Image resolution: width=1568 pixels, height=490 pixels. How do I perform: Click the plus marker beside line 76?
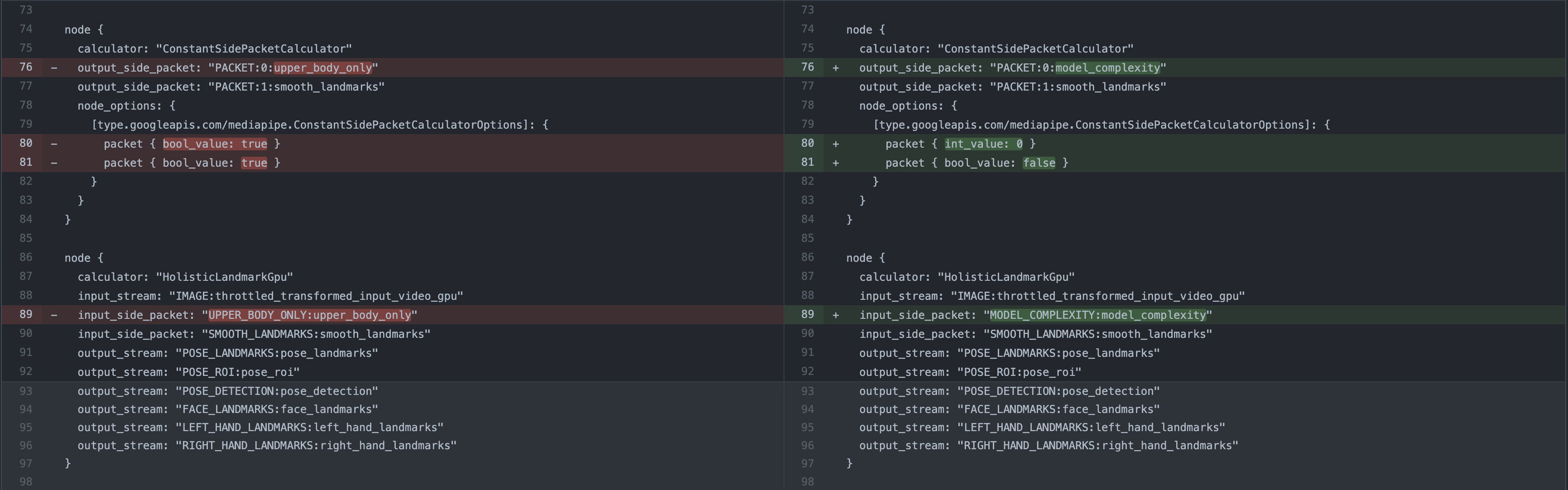click(835, 67)
